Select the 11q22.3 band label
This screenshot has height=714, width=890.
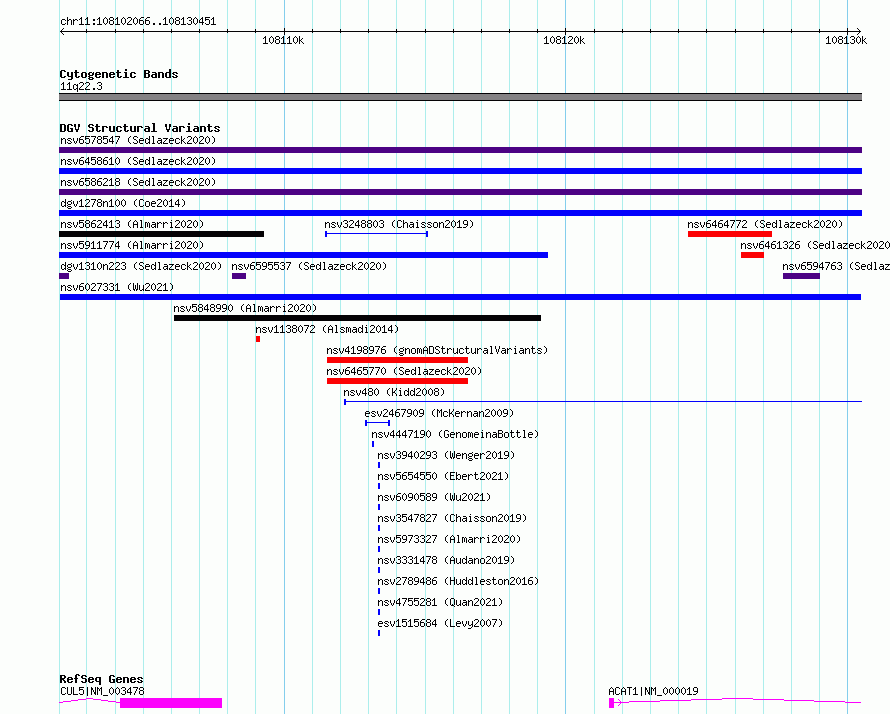click(x=81, y=86)
